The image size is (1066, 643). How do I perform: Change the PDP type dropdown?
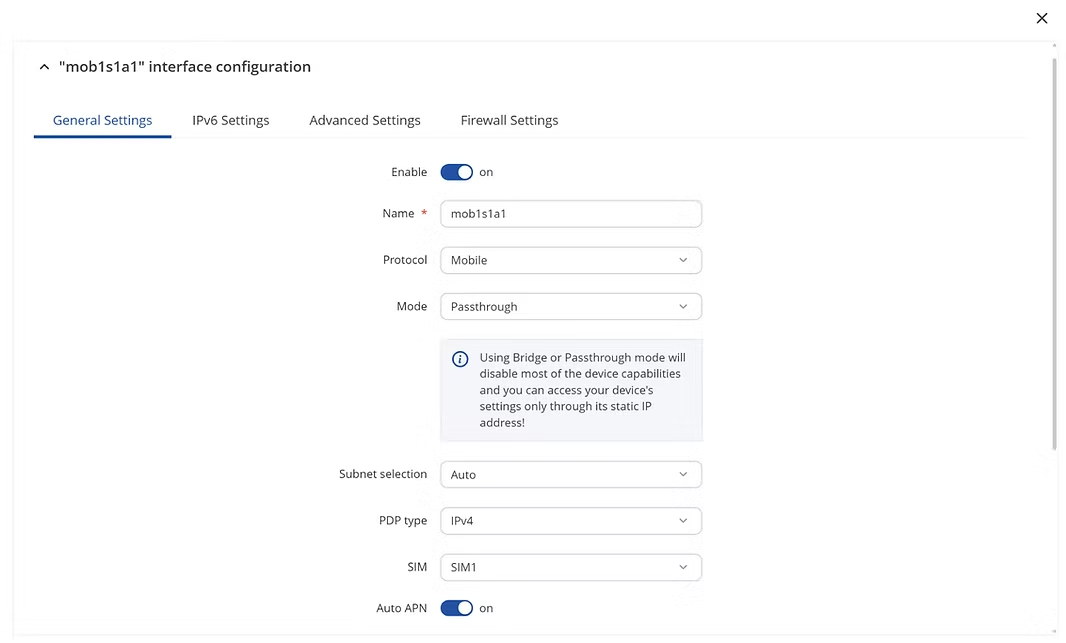tap(570, 521)
